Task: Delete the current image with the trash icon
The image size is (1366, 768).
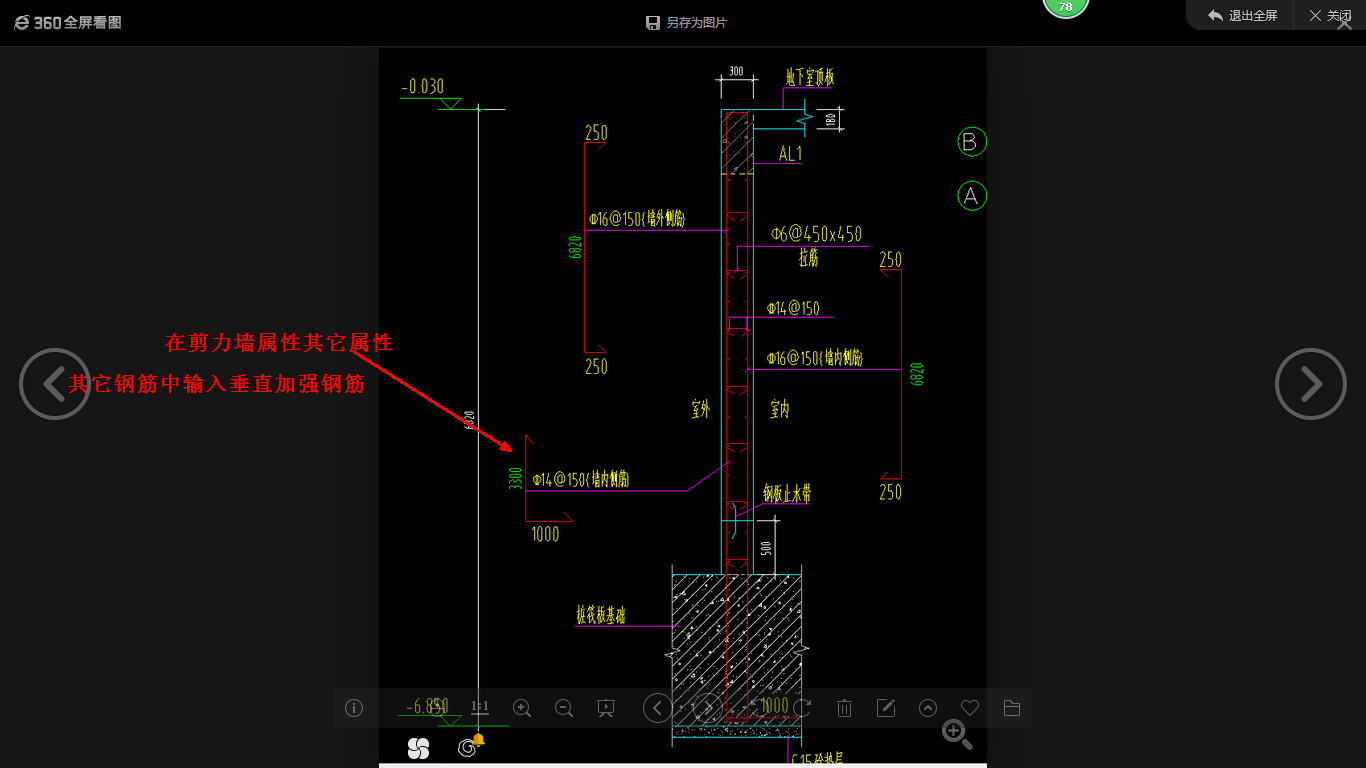Action: coord(844,708)
